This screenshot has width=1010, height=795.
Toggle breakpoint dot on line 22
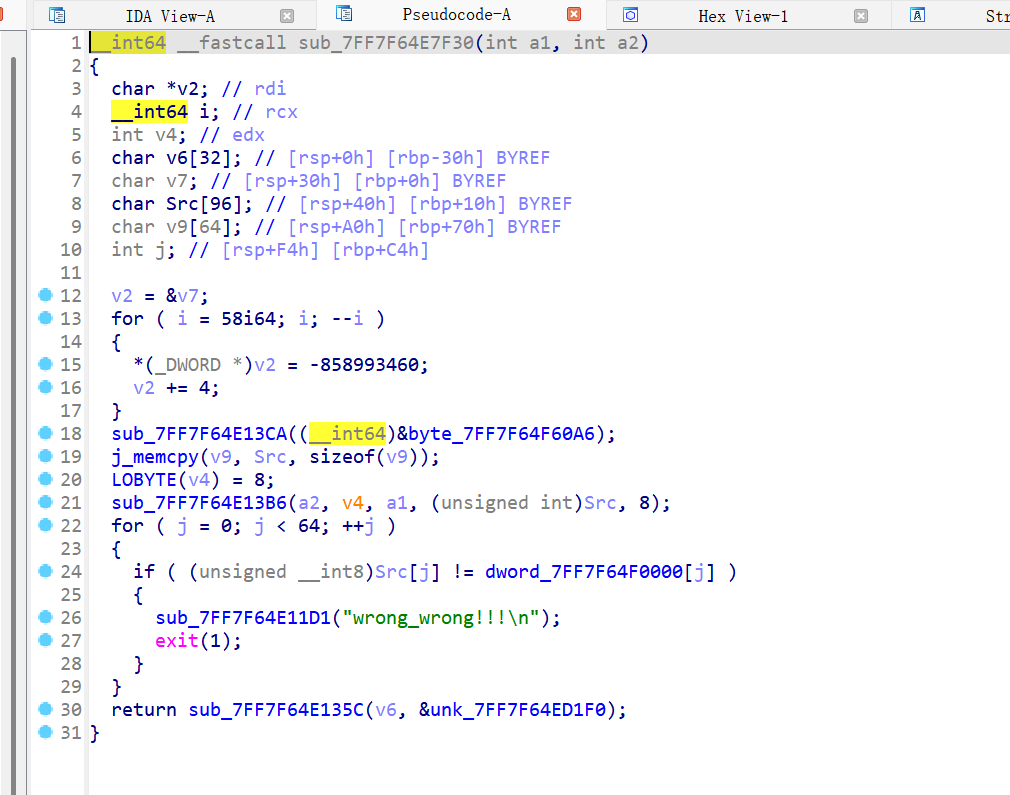pyautogui.click(x=45, y=525)
